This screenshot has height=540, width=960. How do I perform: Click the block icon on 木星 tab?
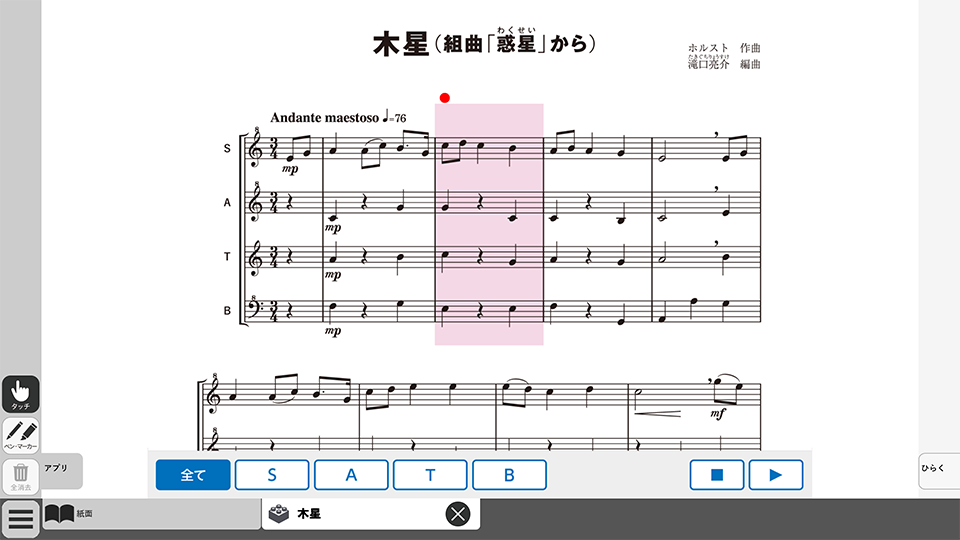point(279,514)
